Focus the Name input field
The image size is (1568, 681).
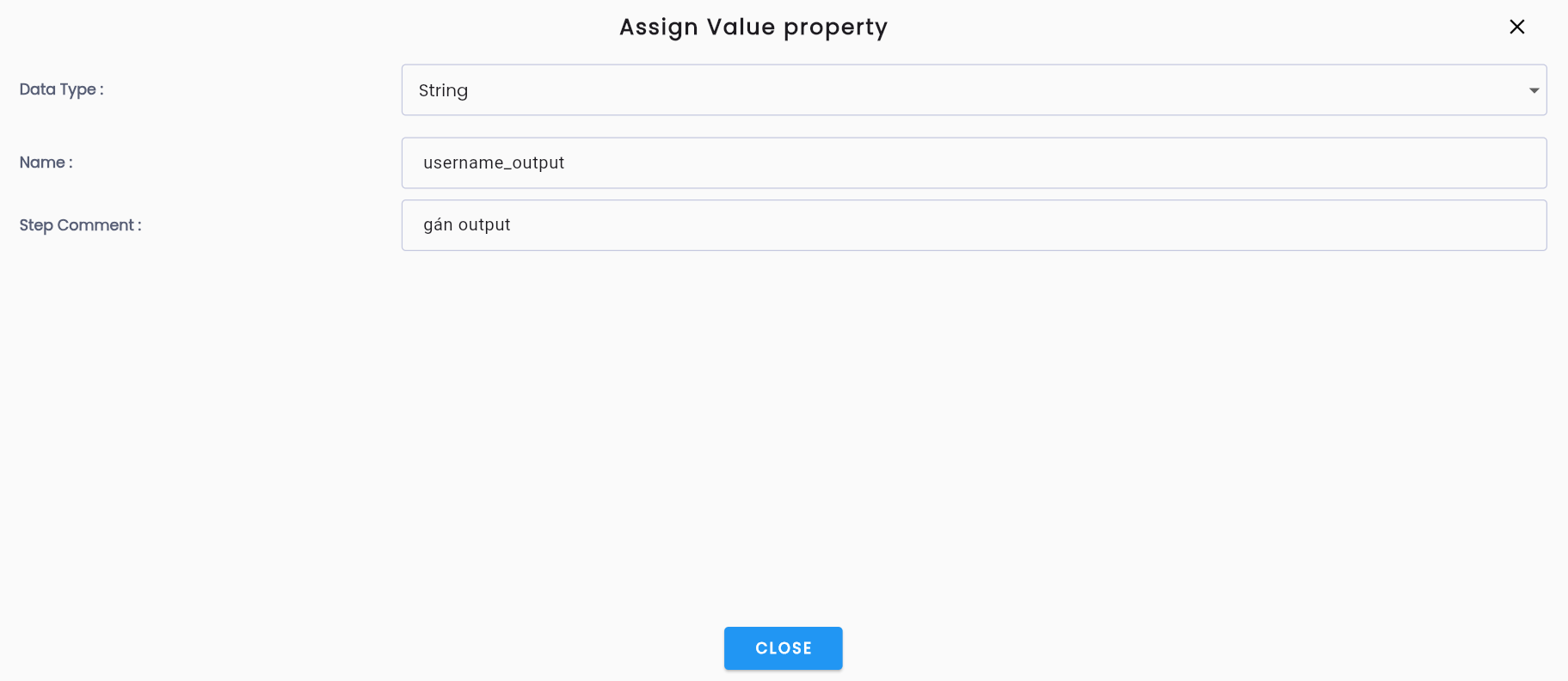pos(974,163)
